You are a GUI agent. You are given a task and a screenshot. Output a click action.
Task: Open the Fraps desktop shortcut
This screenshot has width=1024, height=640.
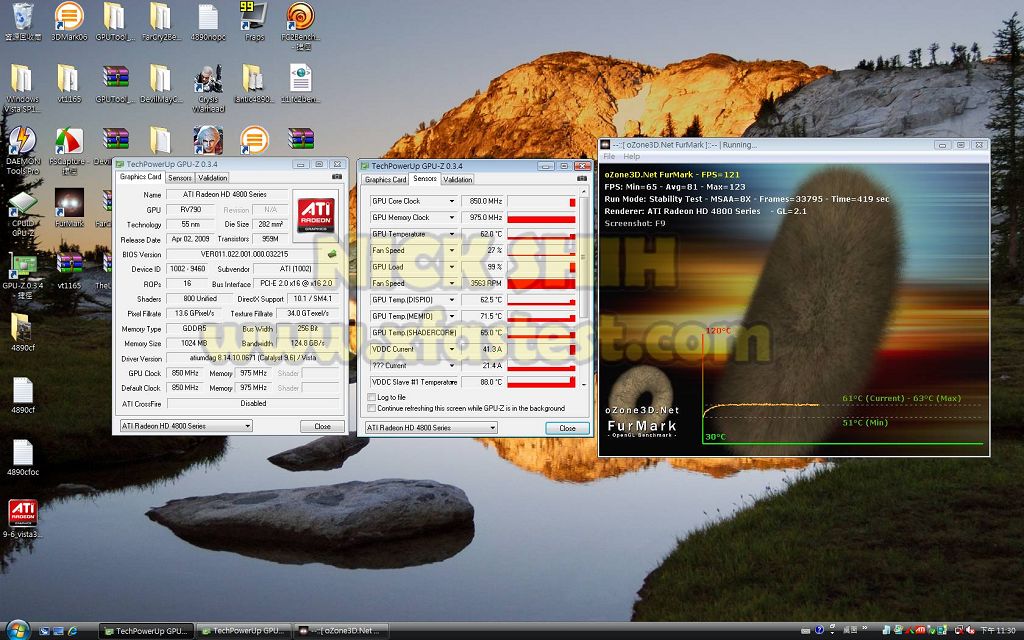pos(253,17)
